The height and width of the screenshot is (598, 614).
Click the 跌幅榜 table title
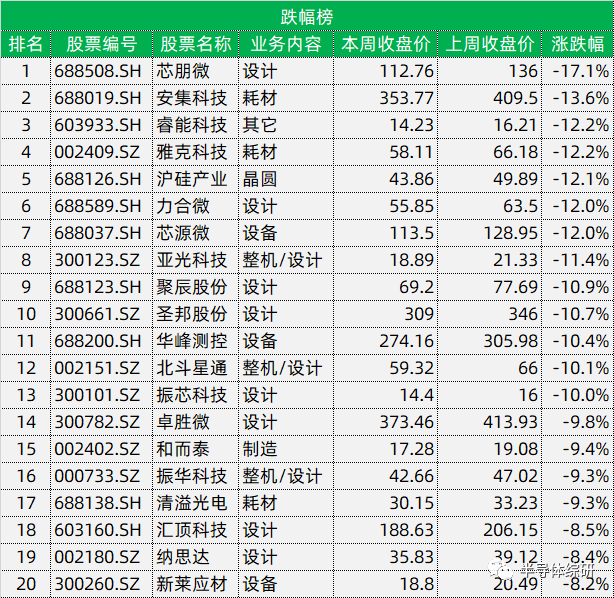click(307, 17)
